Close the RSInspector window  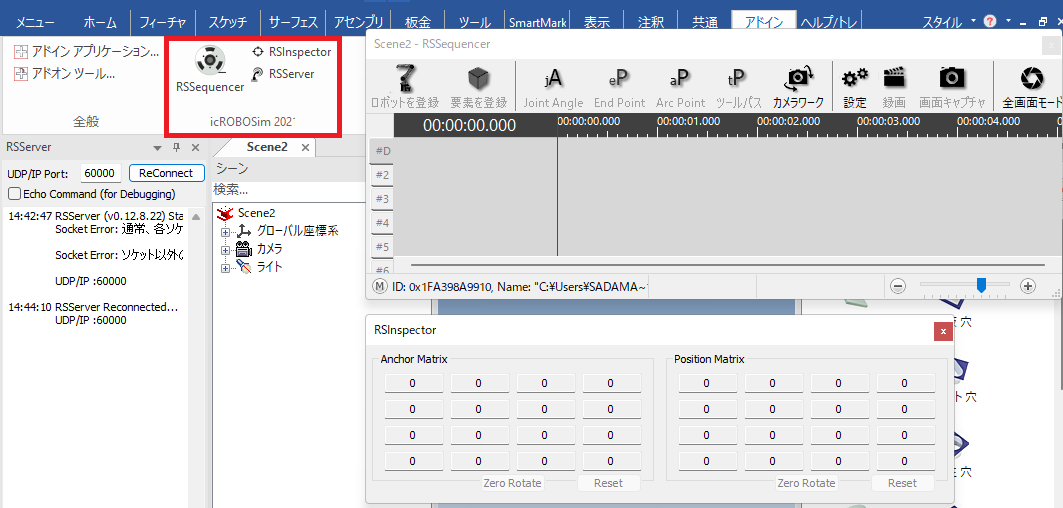tap(943, 331)
